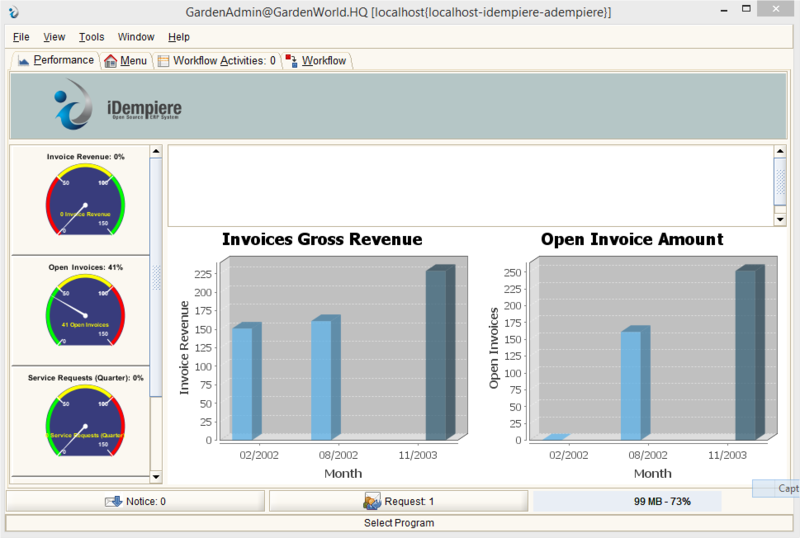Viewport: 800px width, 538px height.
Task: Click the Notice: 0 button
Action: pyautogui.click(x=136, y=501)
